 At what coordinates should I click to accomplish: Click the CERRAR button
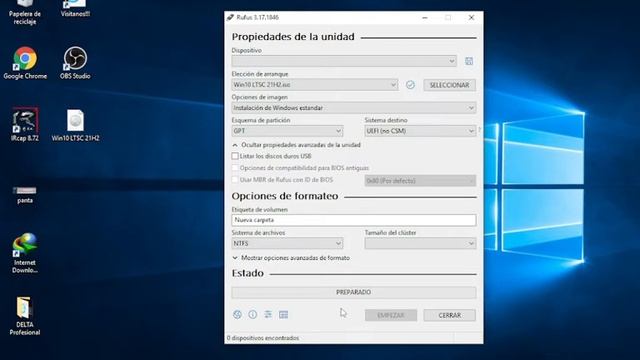click(449, 315)
